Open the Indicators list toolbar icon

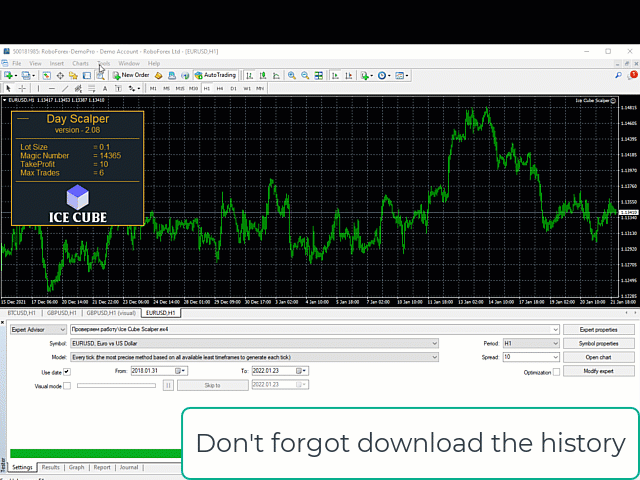(365, 76)
